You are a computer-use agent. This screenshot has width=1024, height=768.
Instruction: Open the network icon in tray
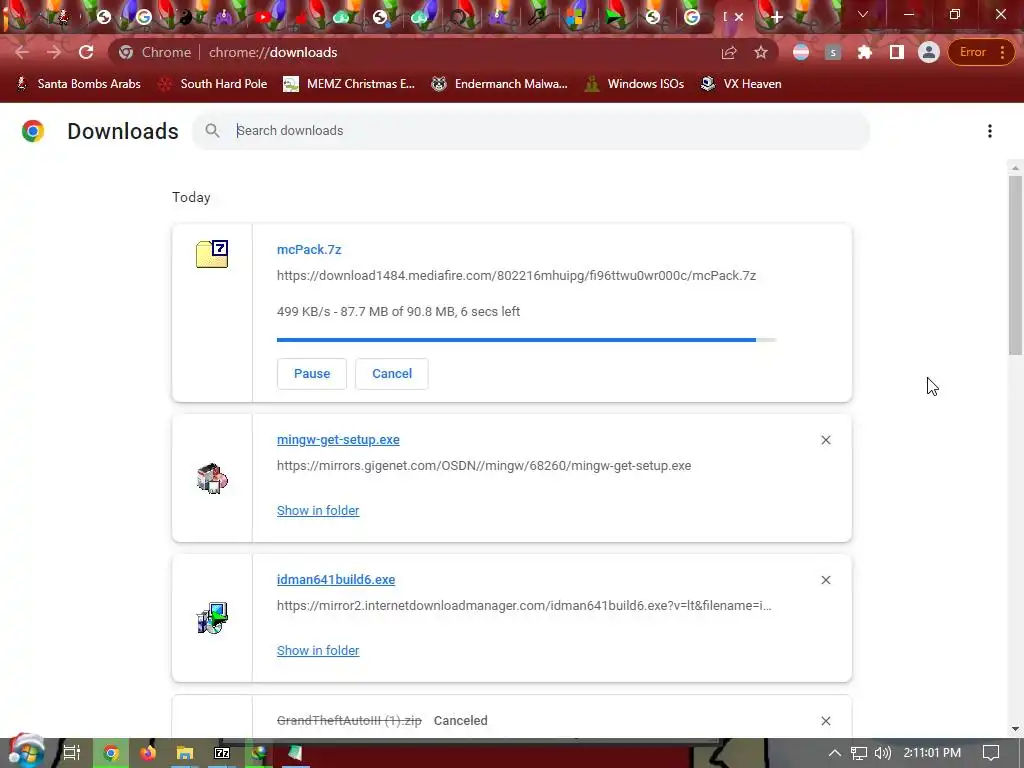point(858,753)
